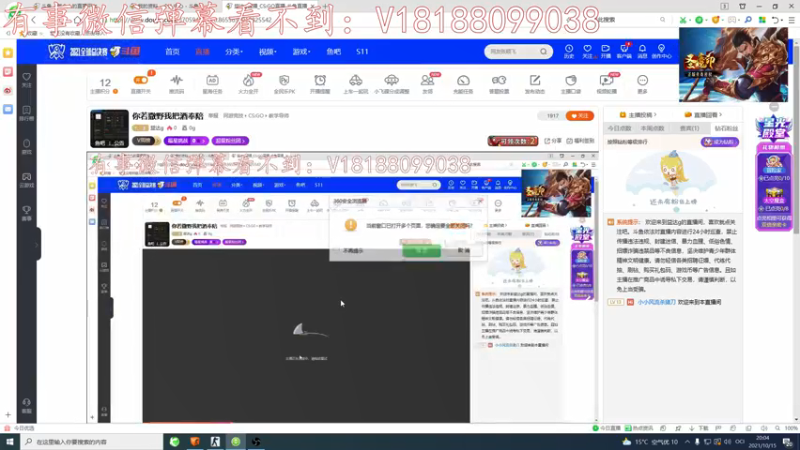Collapse the side widget with minus button
Viewport: 800px width, 450px height.
pos(774,107)
